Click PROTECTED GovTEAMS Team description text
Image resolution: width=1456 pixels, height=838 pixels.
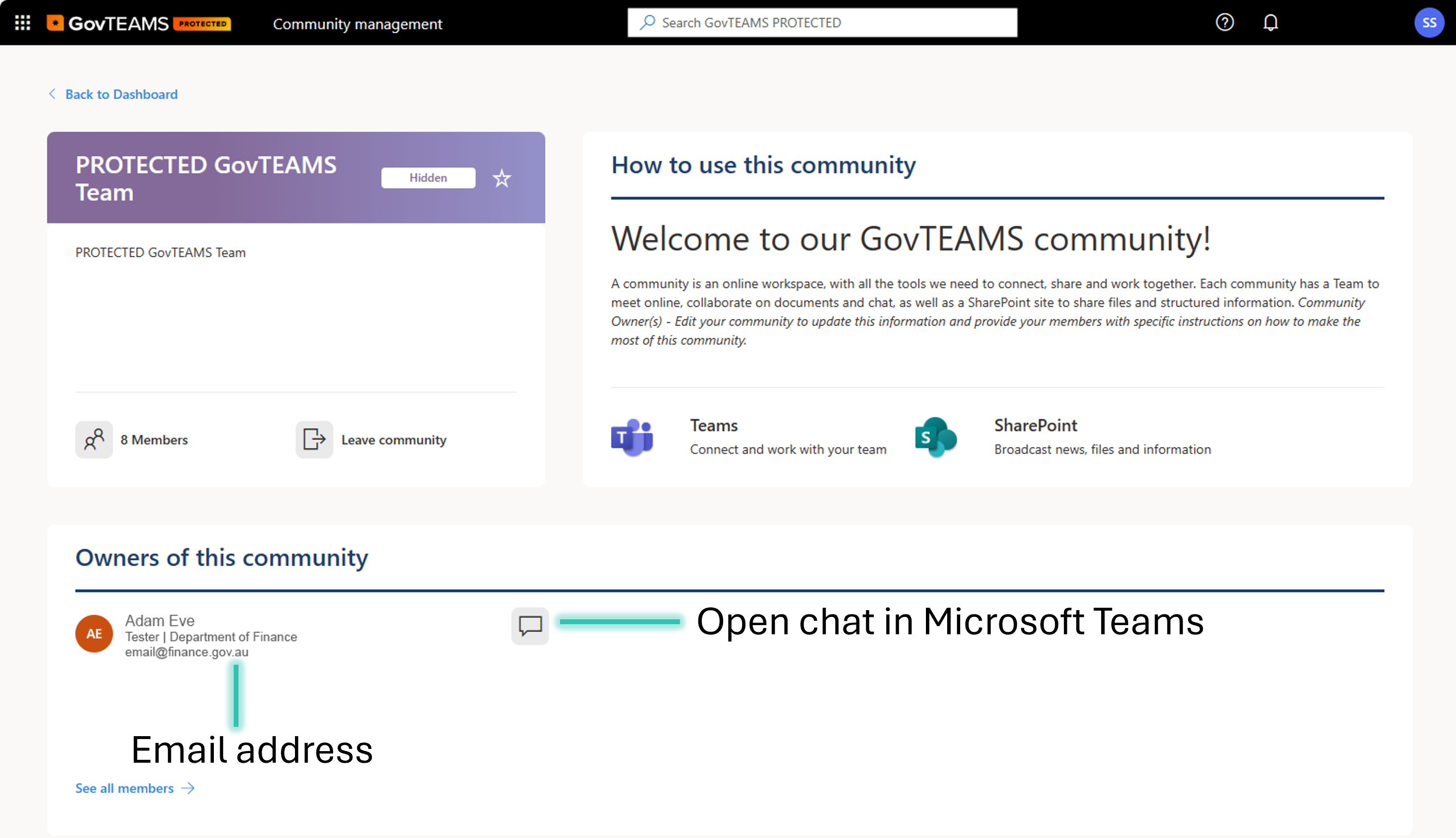click(161, 252)
